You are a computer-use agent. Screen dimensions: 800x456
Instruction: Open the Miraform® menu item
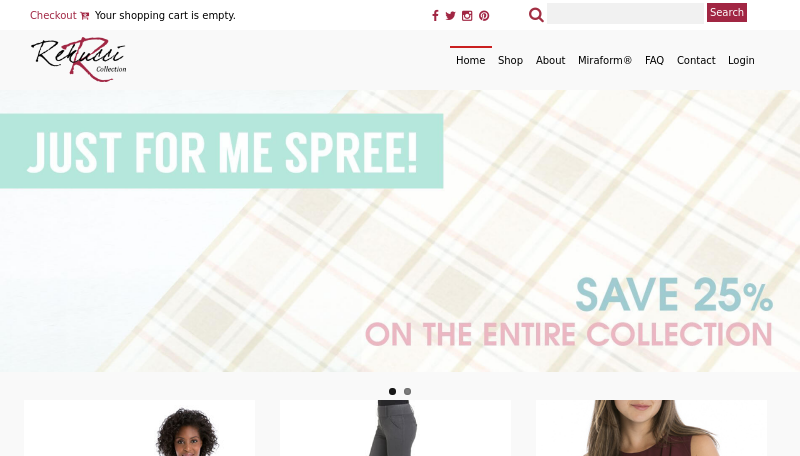click(x=605, y=60)
